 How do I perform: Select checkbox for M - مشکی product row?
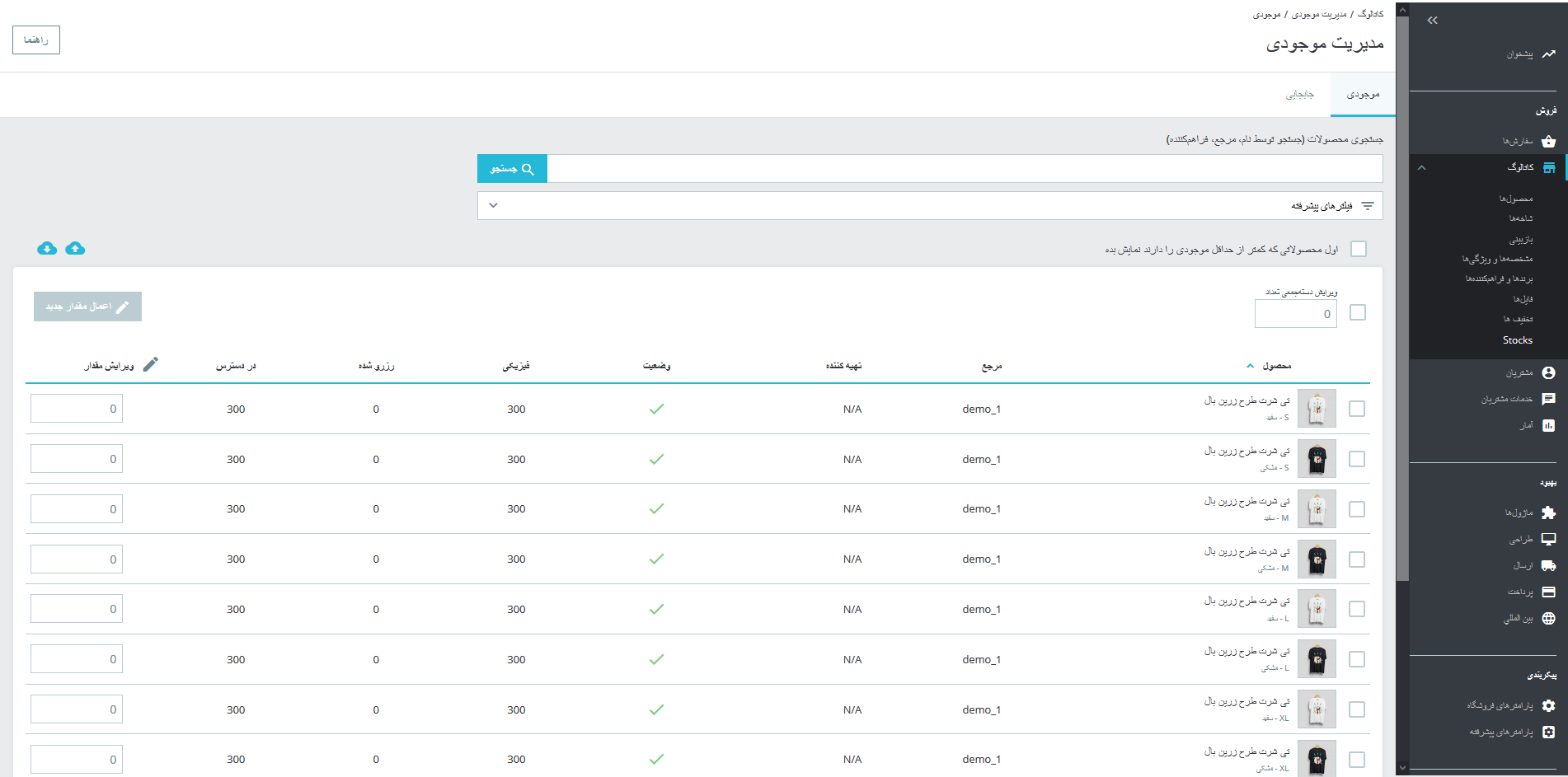click(1357, 559)
